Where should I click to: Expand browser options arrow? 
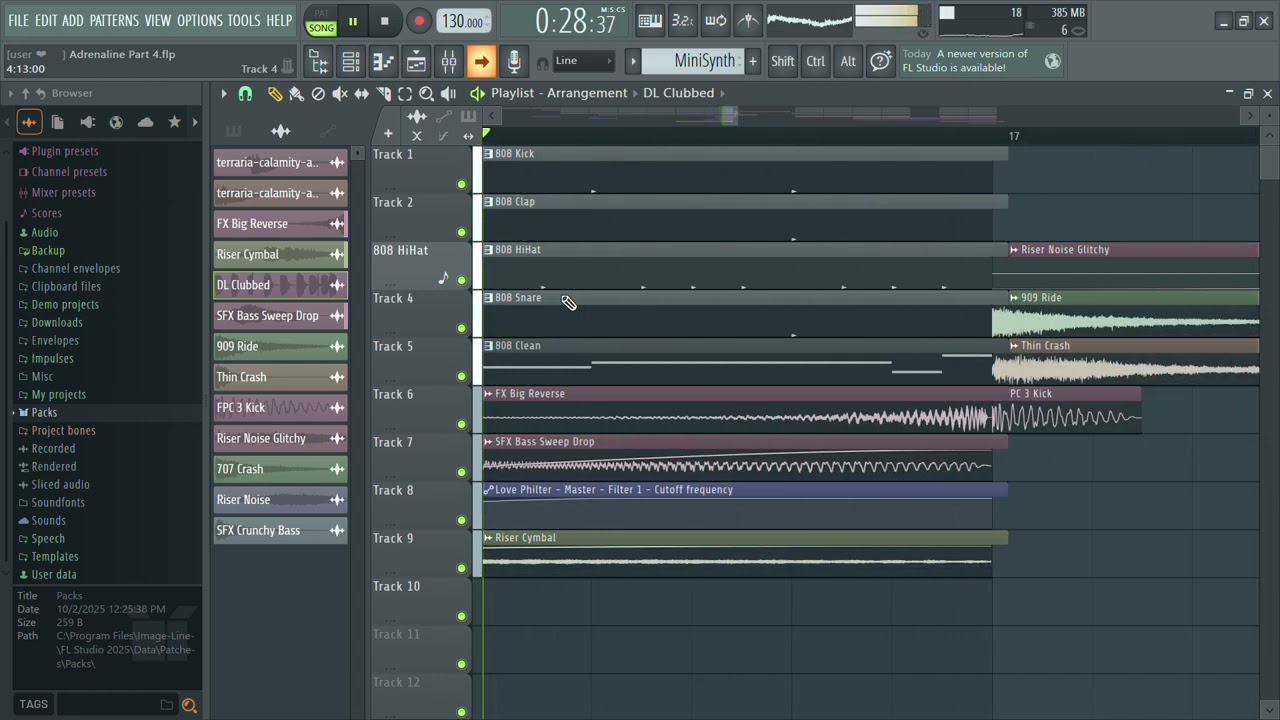pos(11,93)
